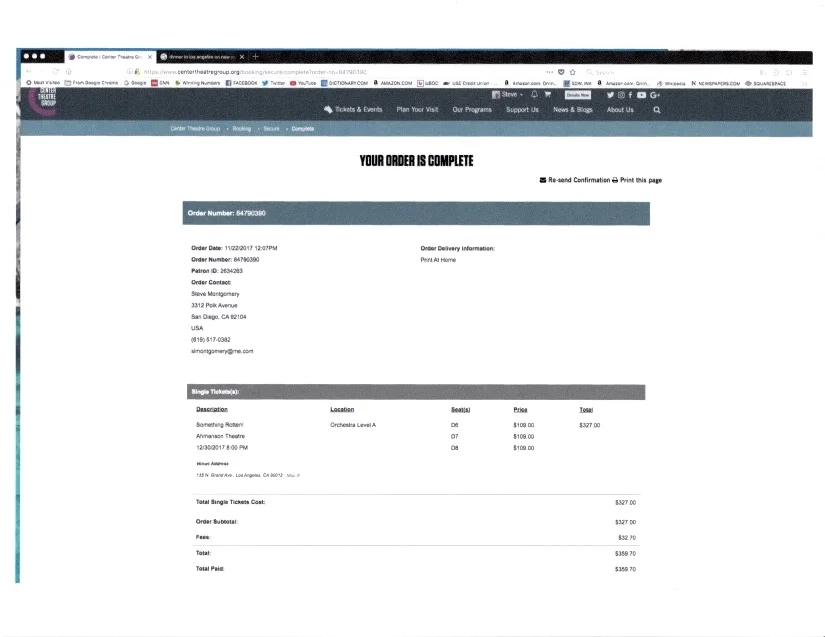Click the browser URL address field

pyautogui.click(x=337, y=72)
